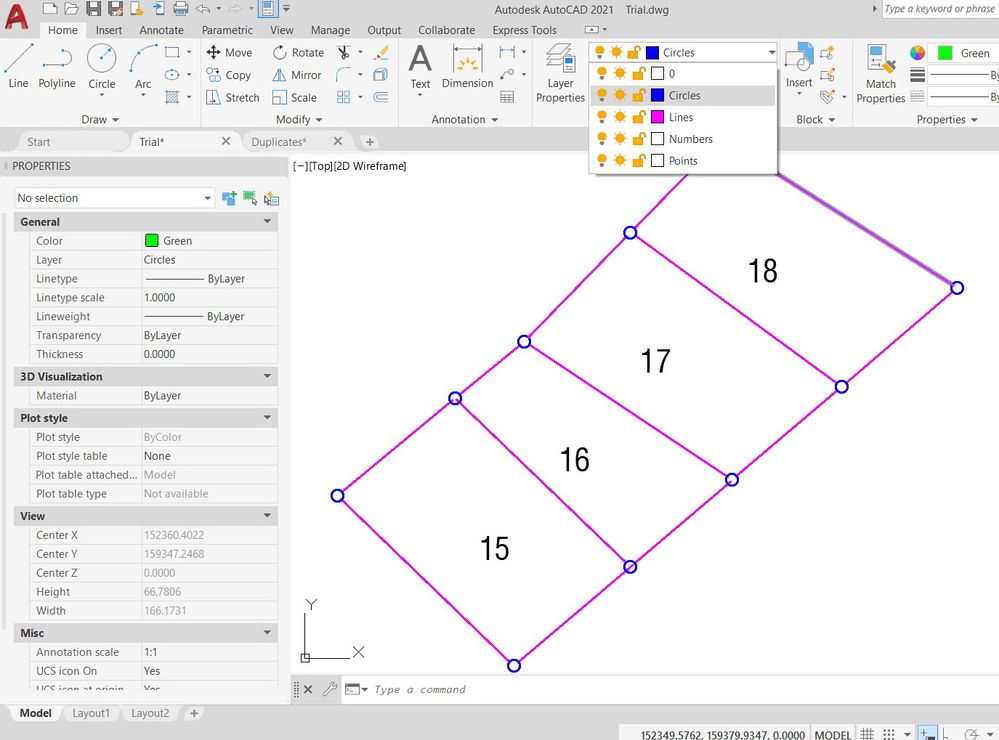Open the No selection dropdown

[x=114, y=198]
